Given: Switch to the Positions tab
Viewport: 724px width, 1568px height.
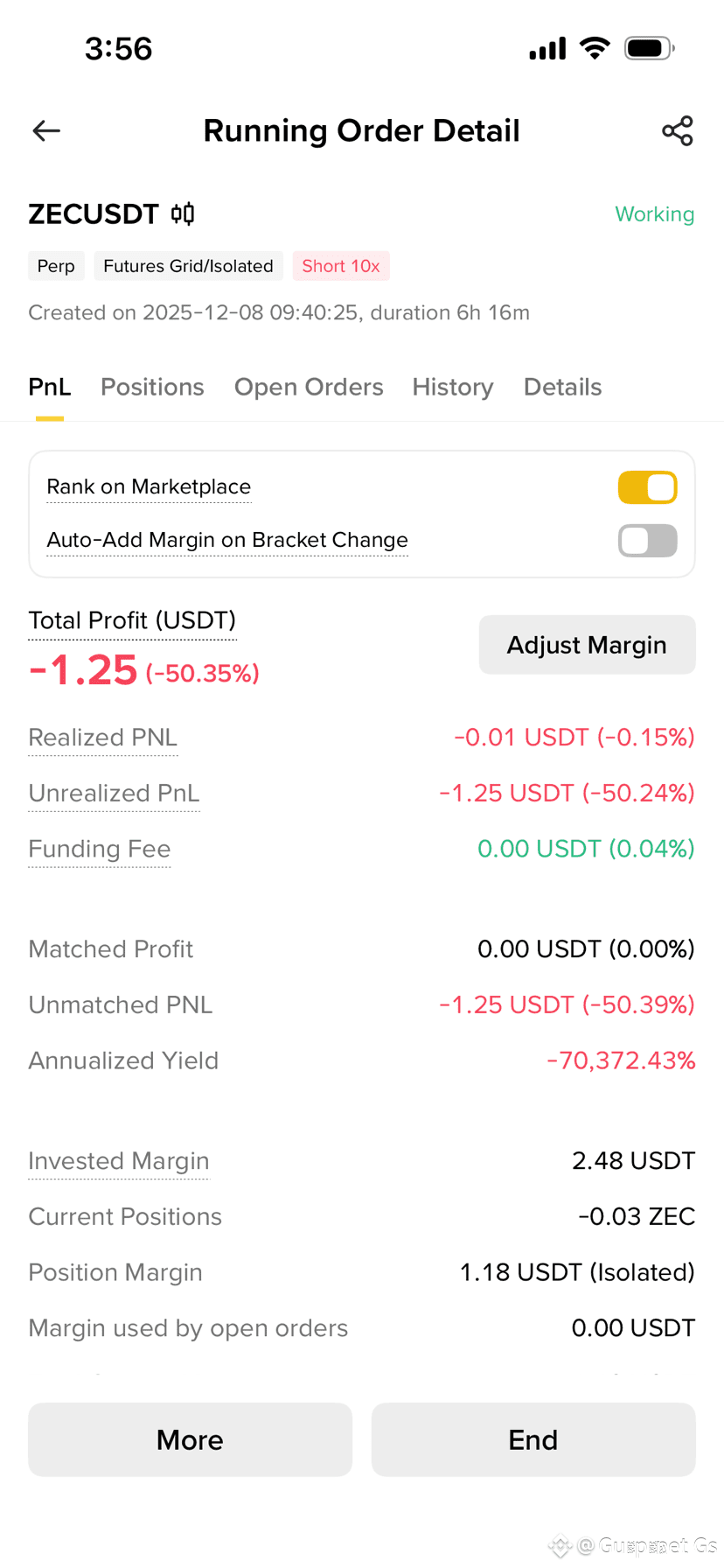Looking at the screenshot, I should [152, 387].
